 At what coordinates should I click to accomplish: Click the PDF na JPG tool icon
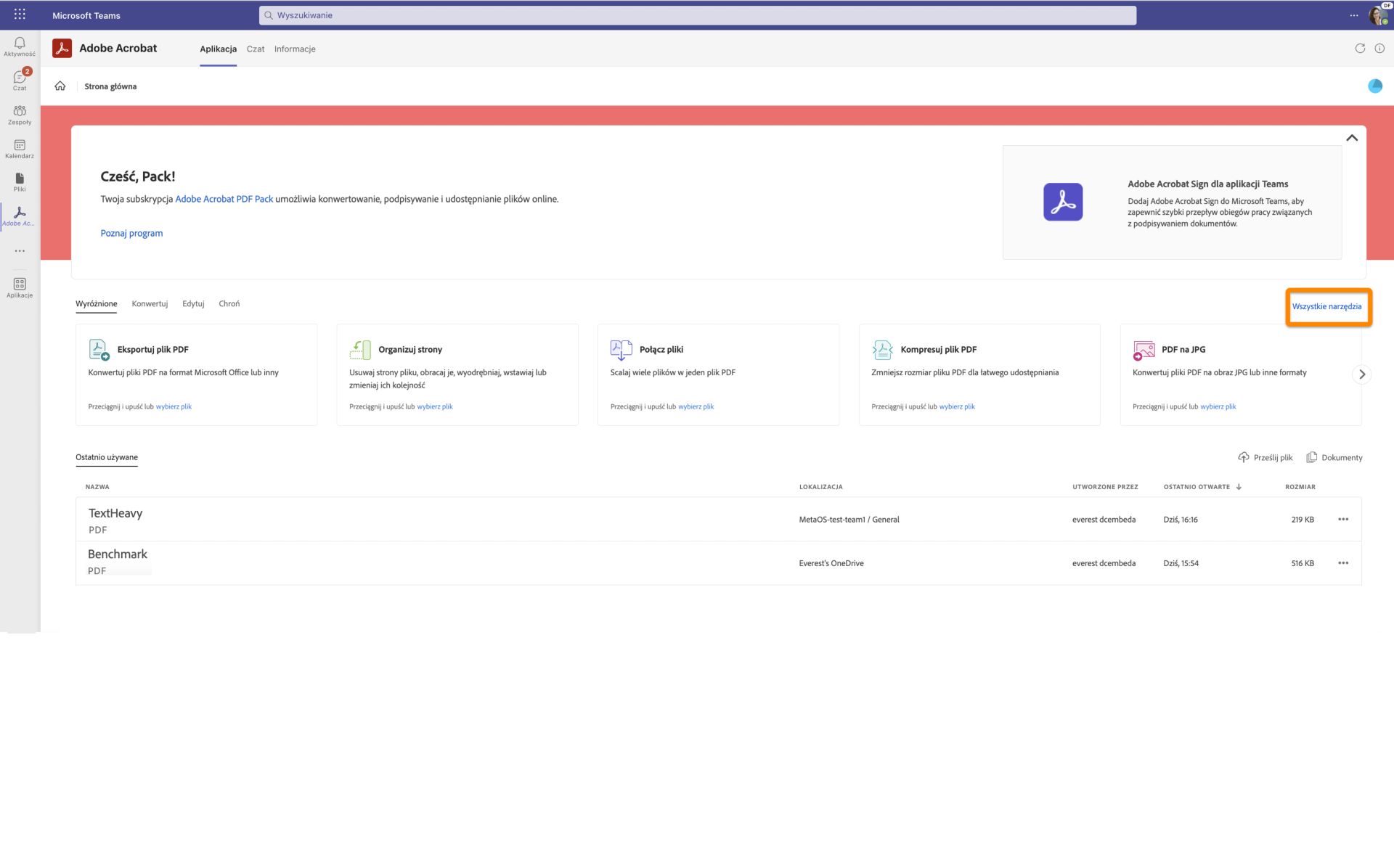click(1144, 350)
